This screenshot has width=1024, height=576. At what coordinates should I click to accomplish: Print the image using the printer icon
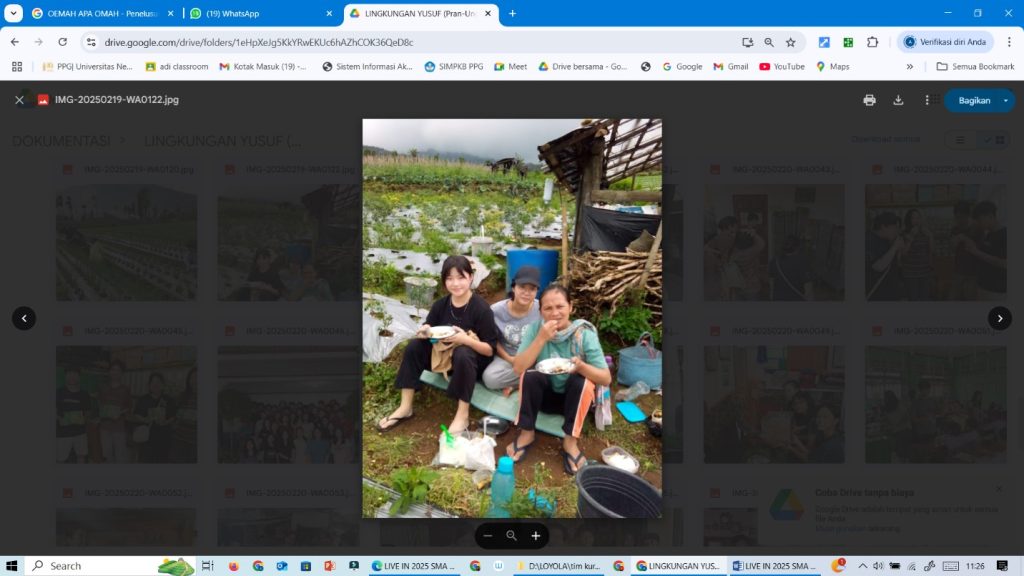coord(869,100)
